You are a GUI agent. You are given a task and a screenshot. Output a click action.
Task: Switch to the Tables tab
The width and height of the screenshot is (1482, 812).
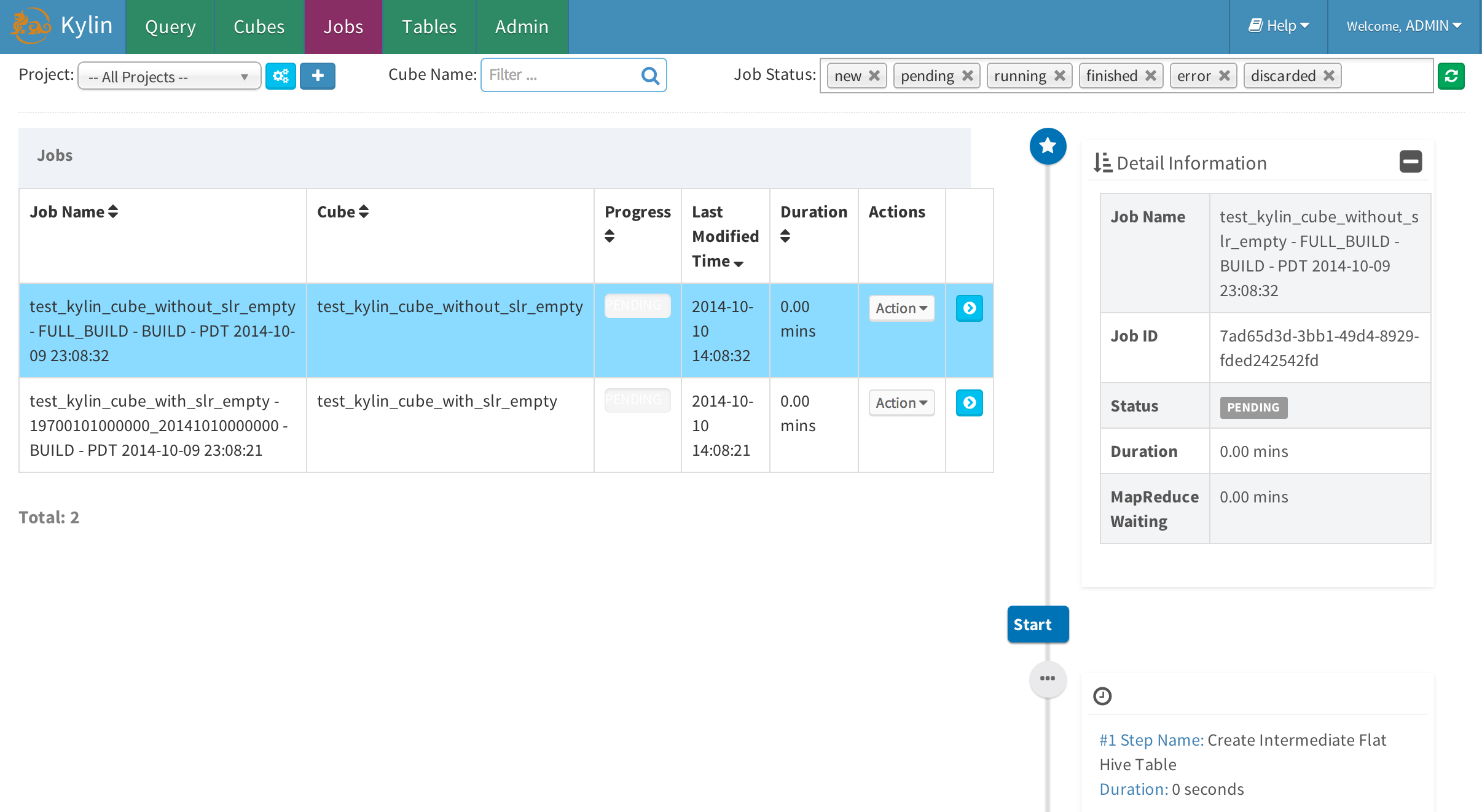[x=429, y=26]
